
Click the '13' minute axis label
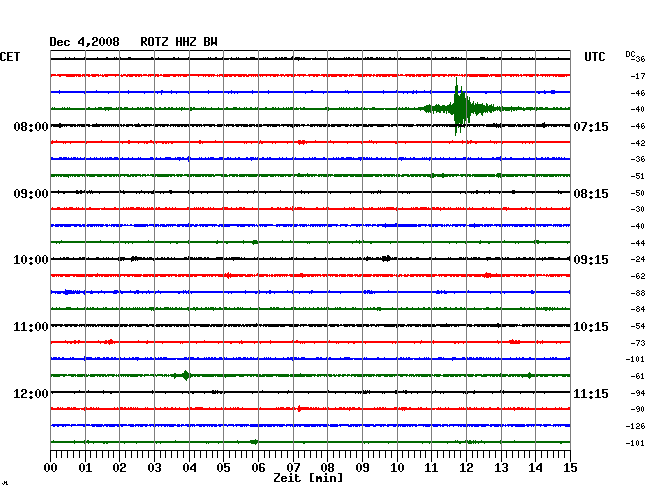501,467
